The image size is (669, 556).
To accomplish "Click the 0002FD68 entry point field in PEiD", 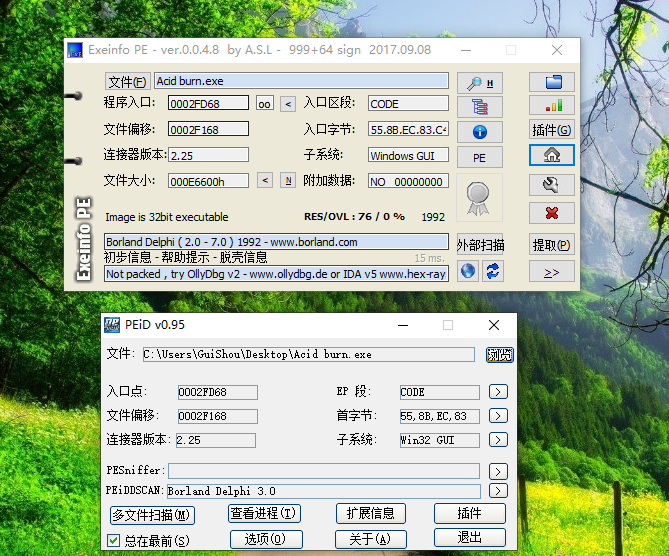I will coord(218,392).
